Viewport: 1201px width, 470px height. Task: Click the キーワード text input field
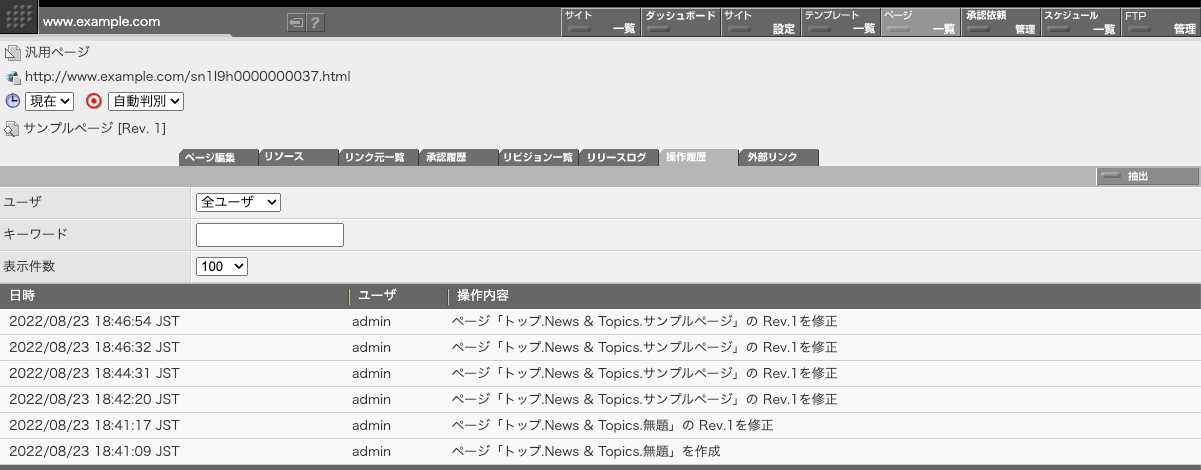point(270,235)
